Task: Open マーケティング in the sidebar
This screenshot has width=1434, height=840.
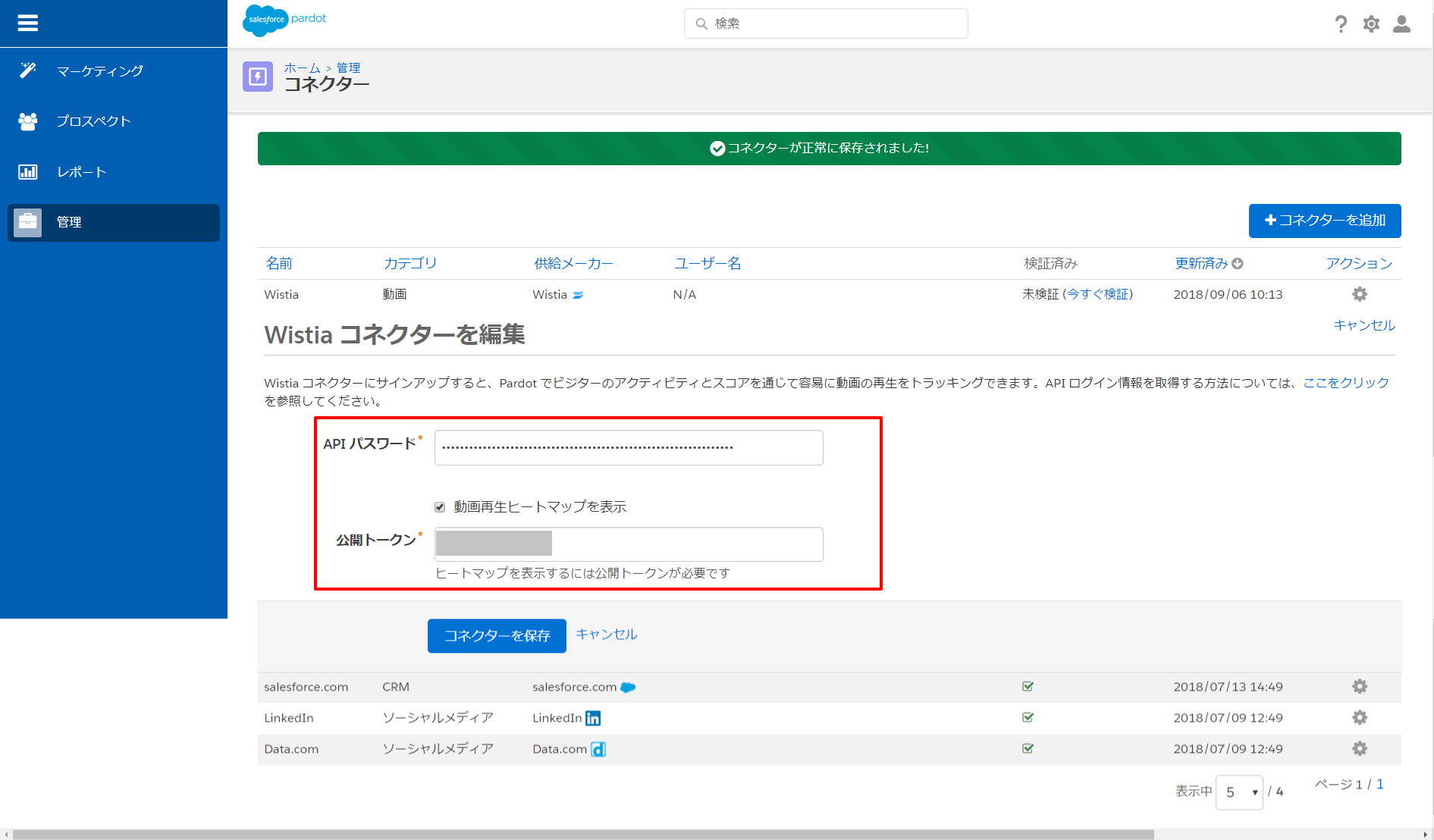Action: 99,71
